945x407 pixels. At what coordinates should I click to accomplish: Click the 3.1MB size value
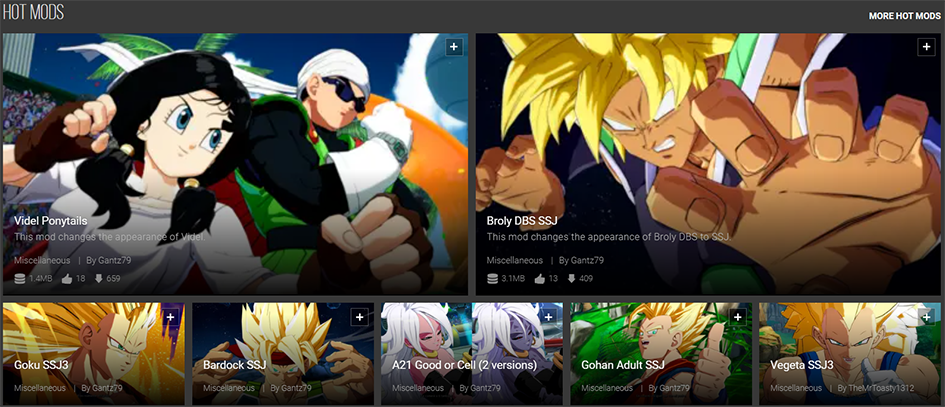click(513, 279)
